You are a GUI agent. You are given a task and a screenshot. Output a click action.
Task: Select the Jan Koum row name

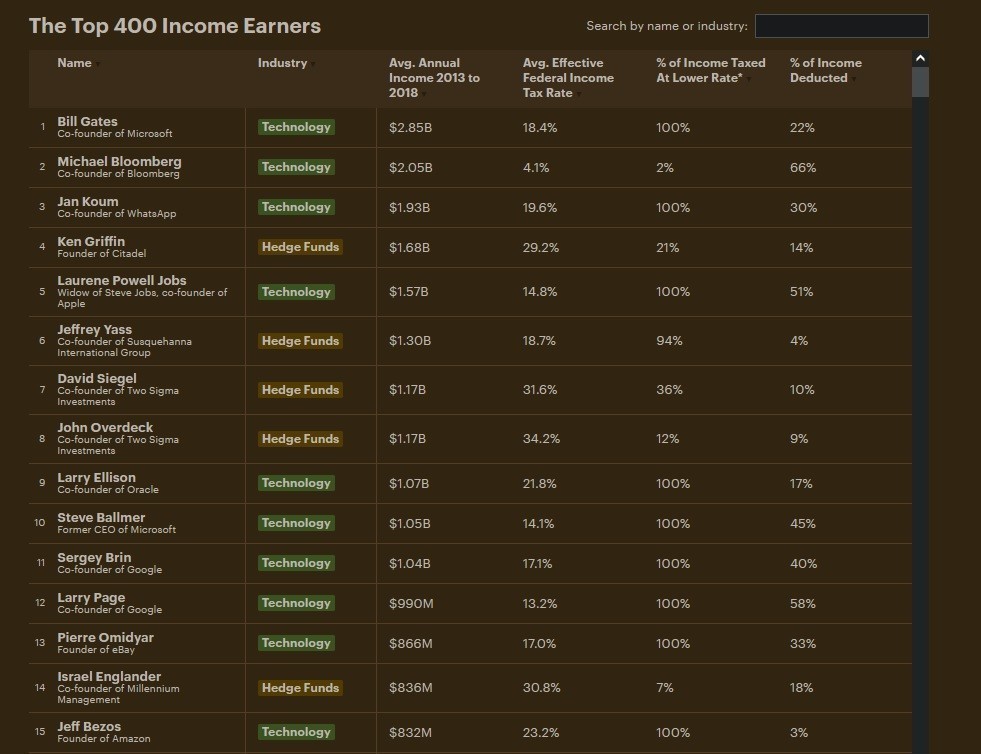point(88,201)
